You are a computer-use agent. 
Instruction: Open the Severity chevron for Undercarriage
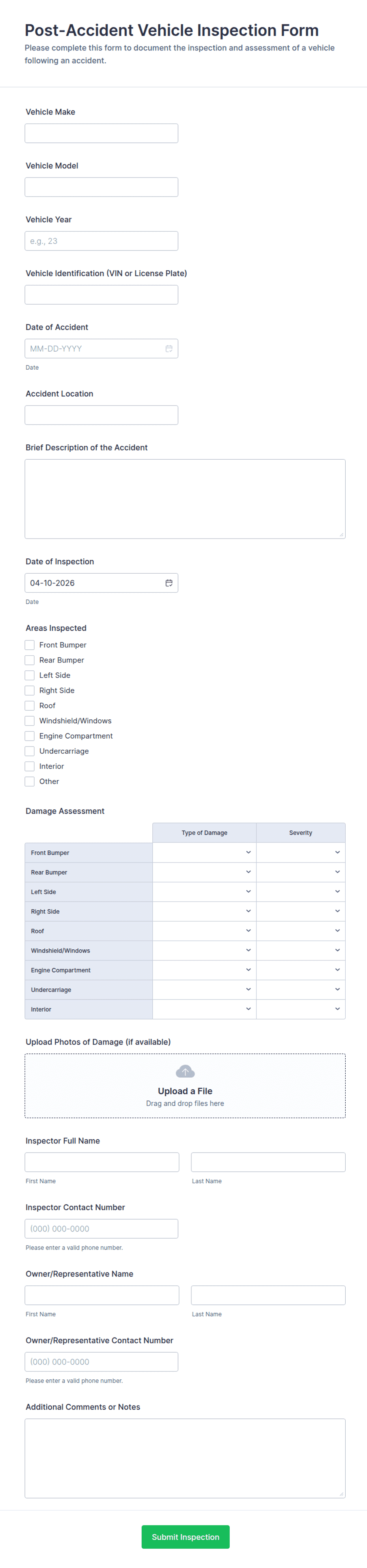pos(338,989)
